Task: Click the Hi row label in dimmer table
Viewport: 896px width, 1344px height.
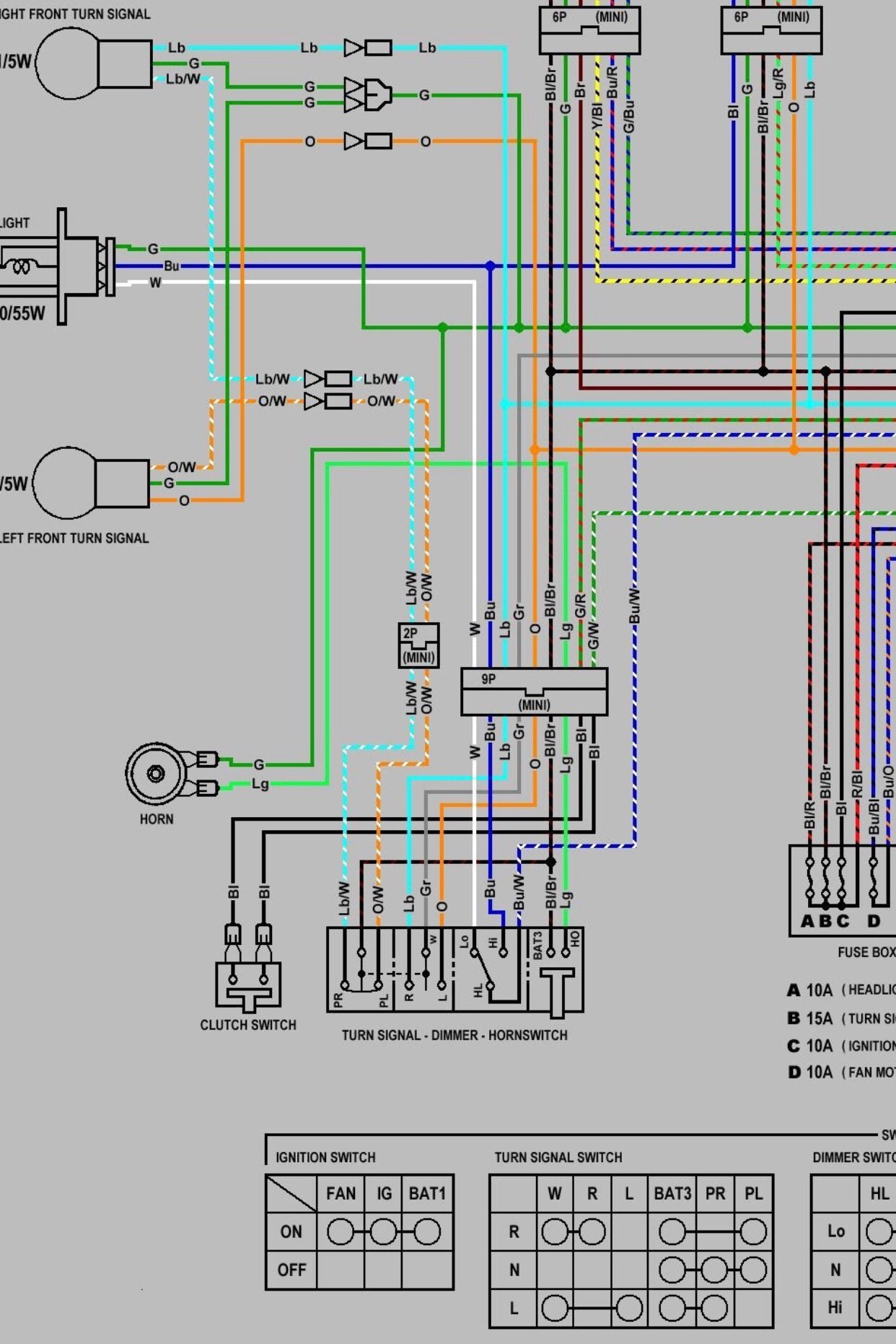Action: (835, 1307)
